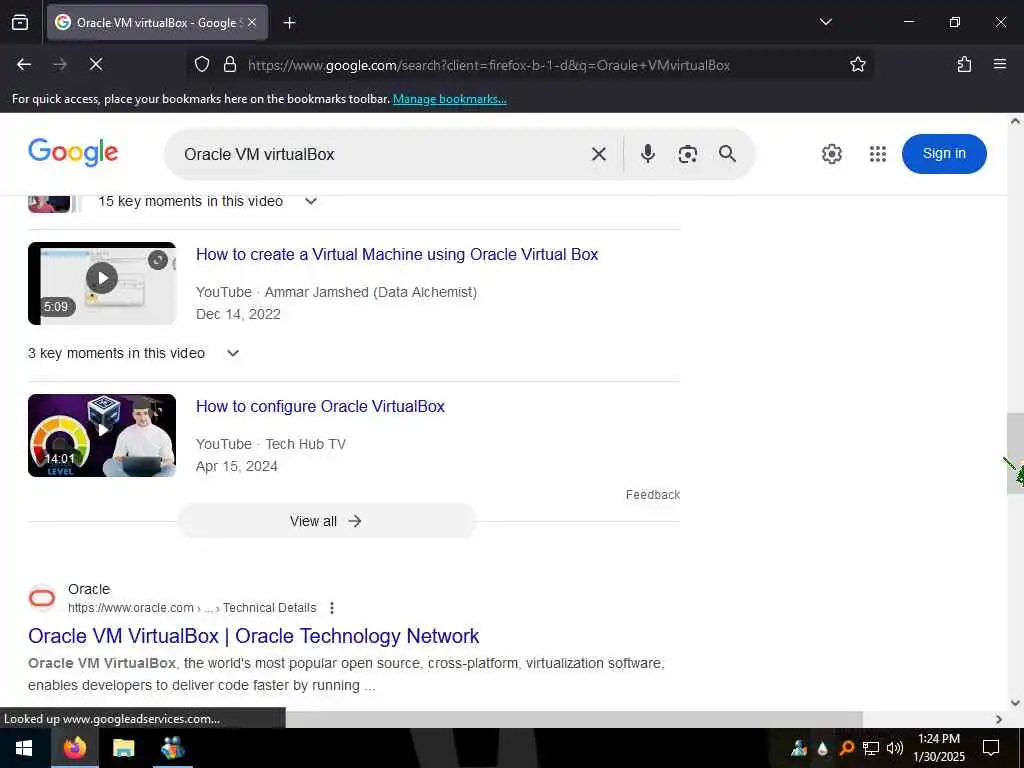Image resolution: width=1024 pixels, height=768 pixels.
Task: Bookmark this page with star icon
Action: pos(857,64)
